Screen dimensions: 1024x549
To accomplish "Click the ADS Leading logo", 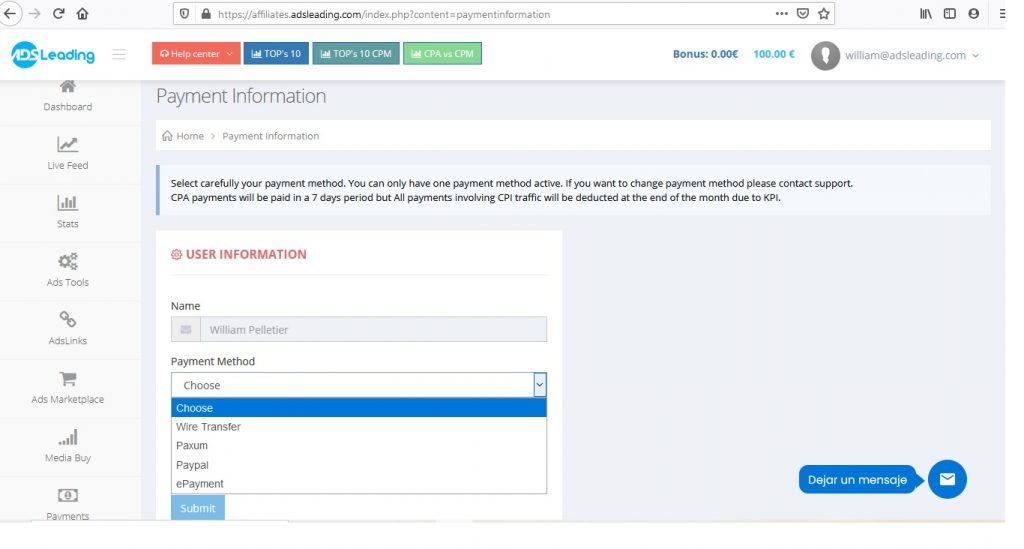I will tap(53, 54).
